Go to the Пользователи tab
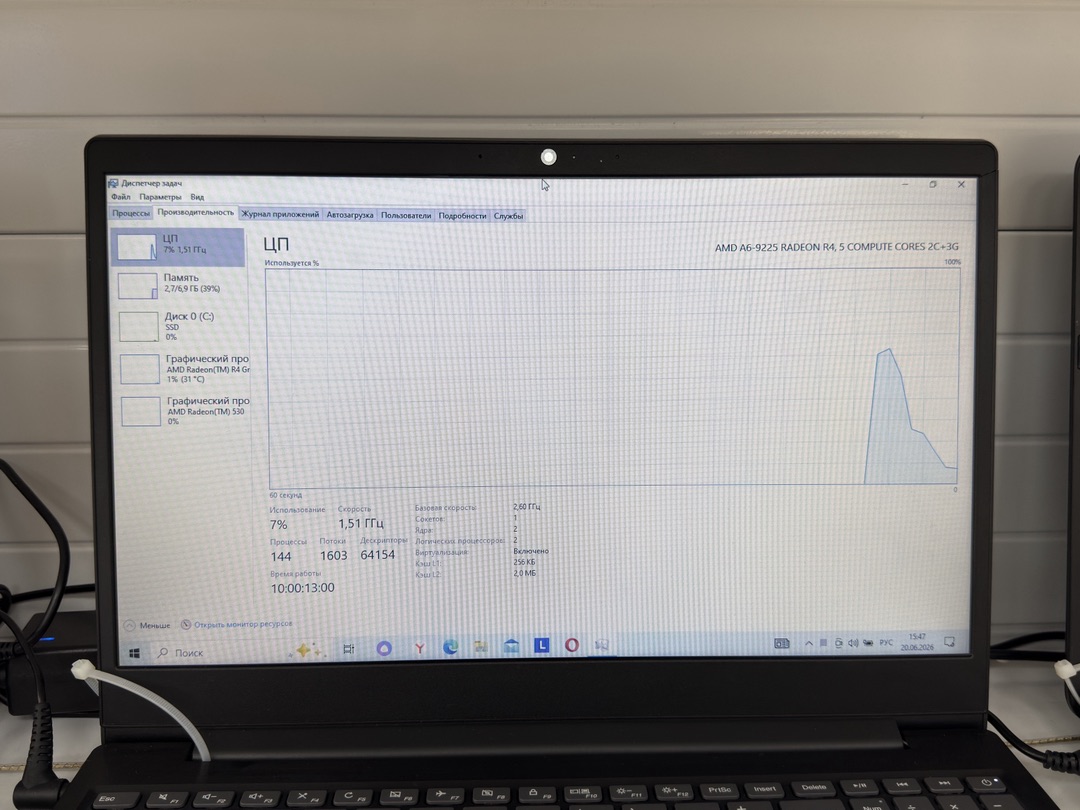This screenshot has width=1080, height=810. pos(406,216)
